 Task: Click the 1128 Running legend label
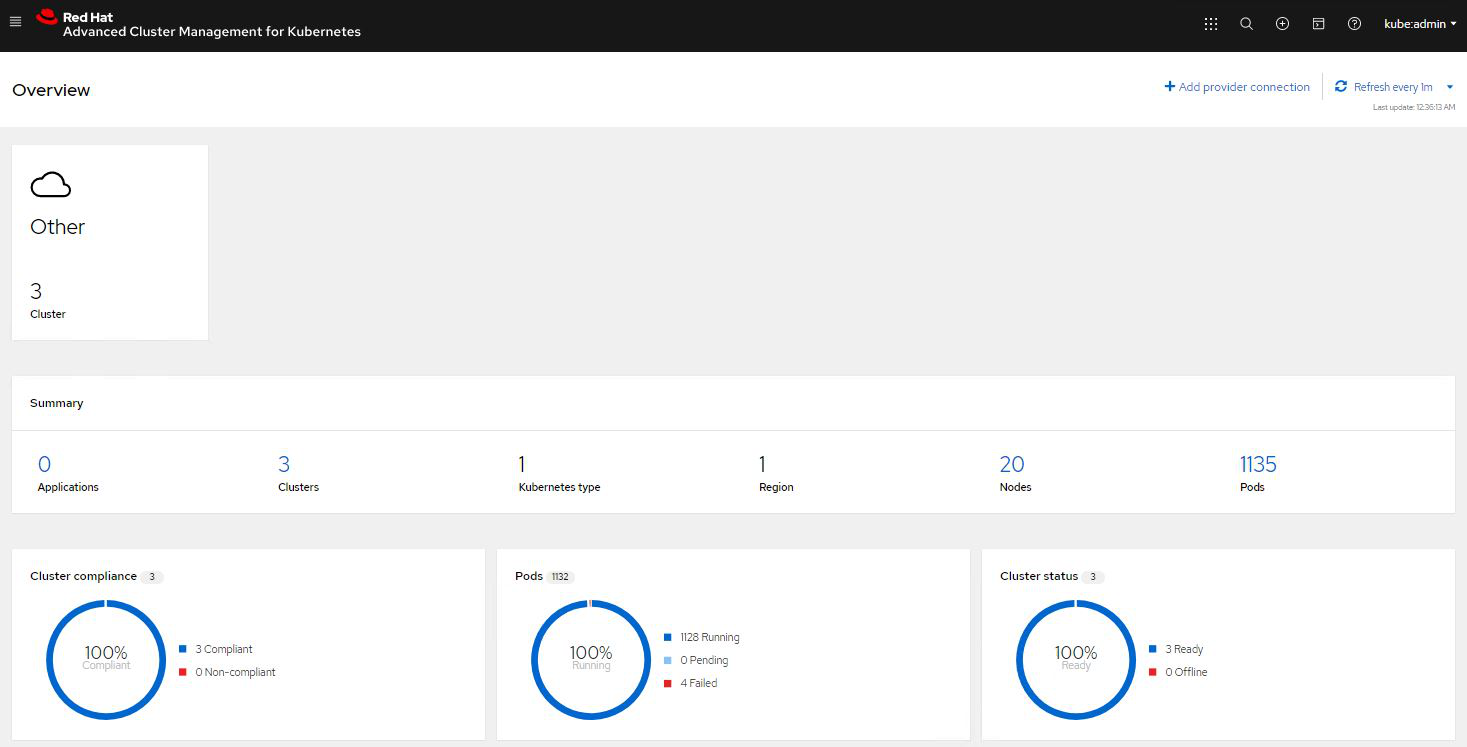click(x=710, y=637)
